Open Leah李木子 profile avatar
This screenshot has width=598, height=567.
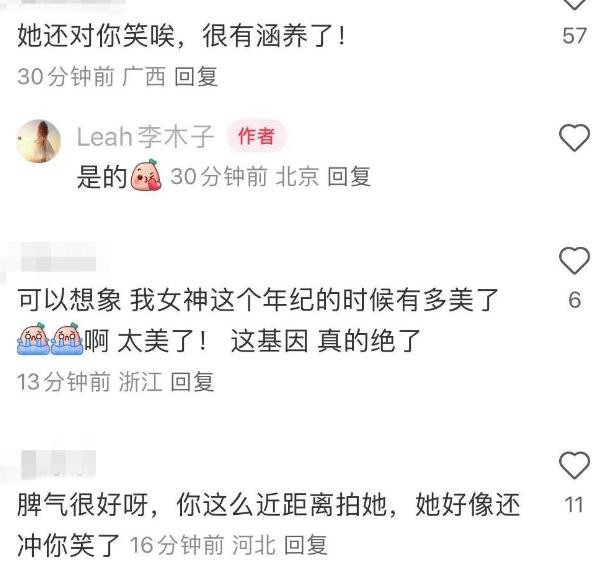39,141
